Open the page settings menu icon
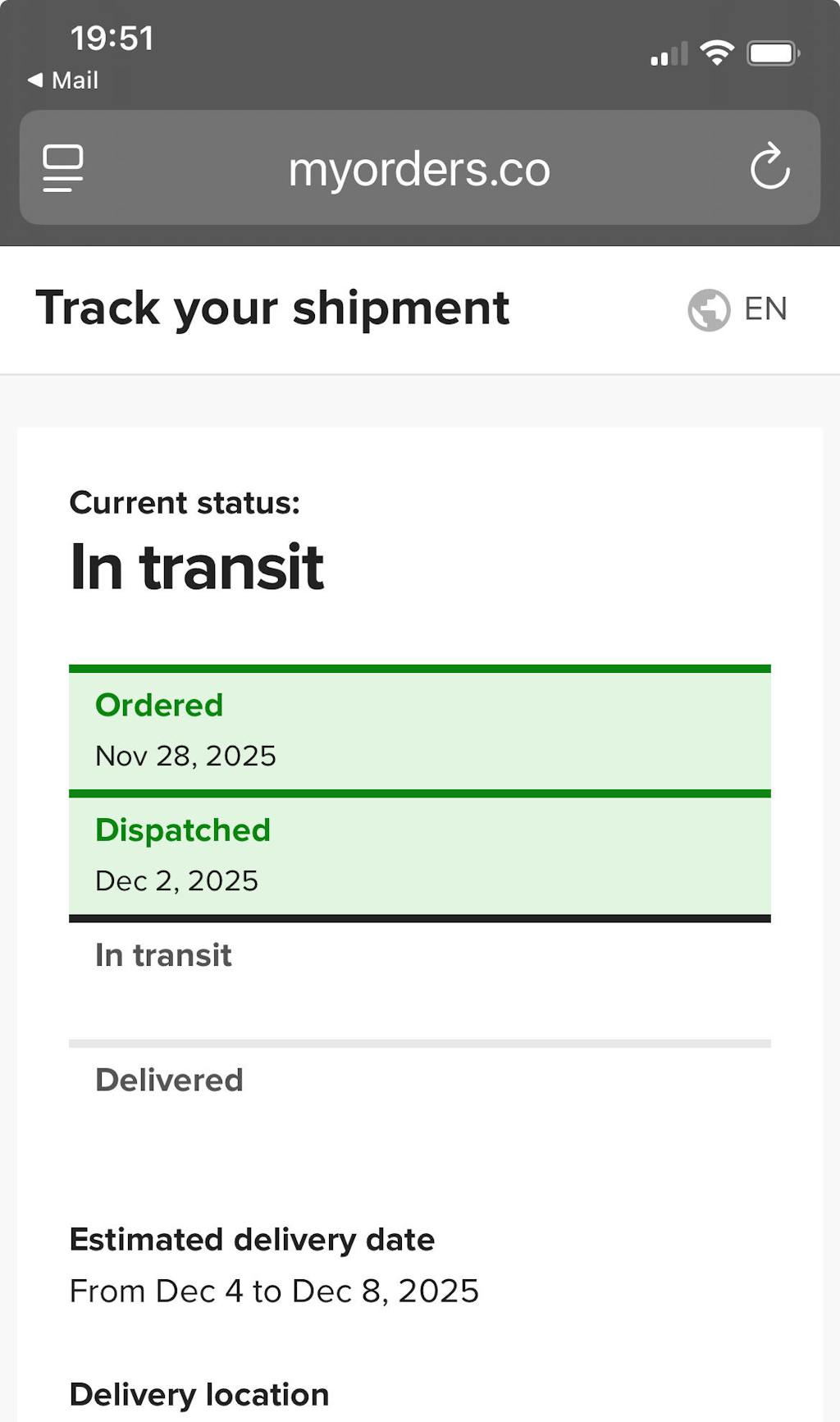 pos(63,168)
